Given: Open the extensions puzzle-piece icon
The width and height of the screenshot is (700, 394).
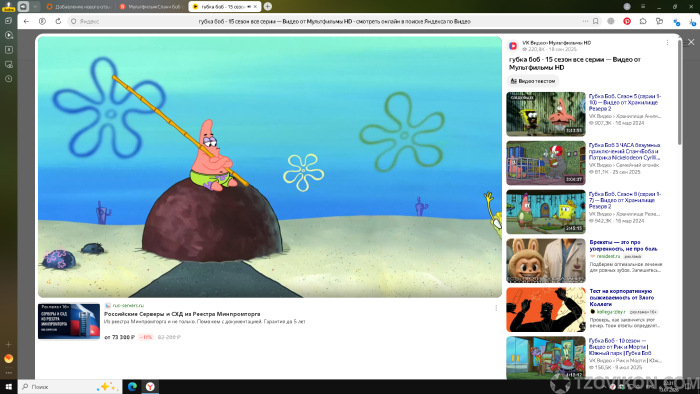Looking at the screenshot, I should [x=643, y=21].
